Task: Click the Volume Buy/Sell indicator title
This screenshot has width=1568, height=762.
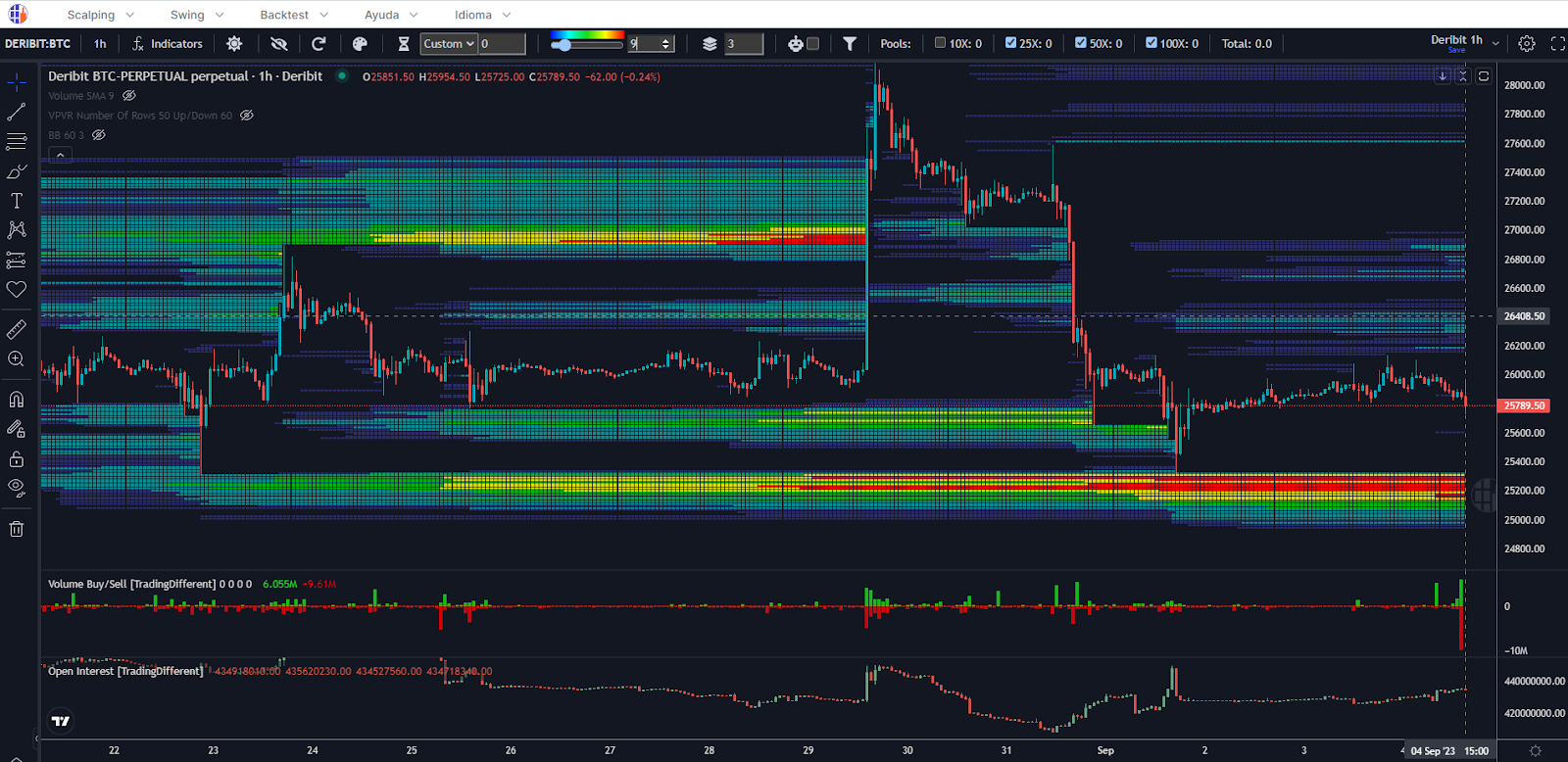Action: (131, 584)
